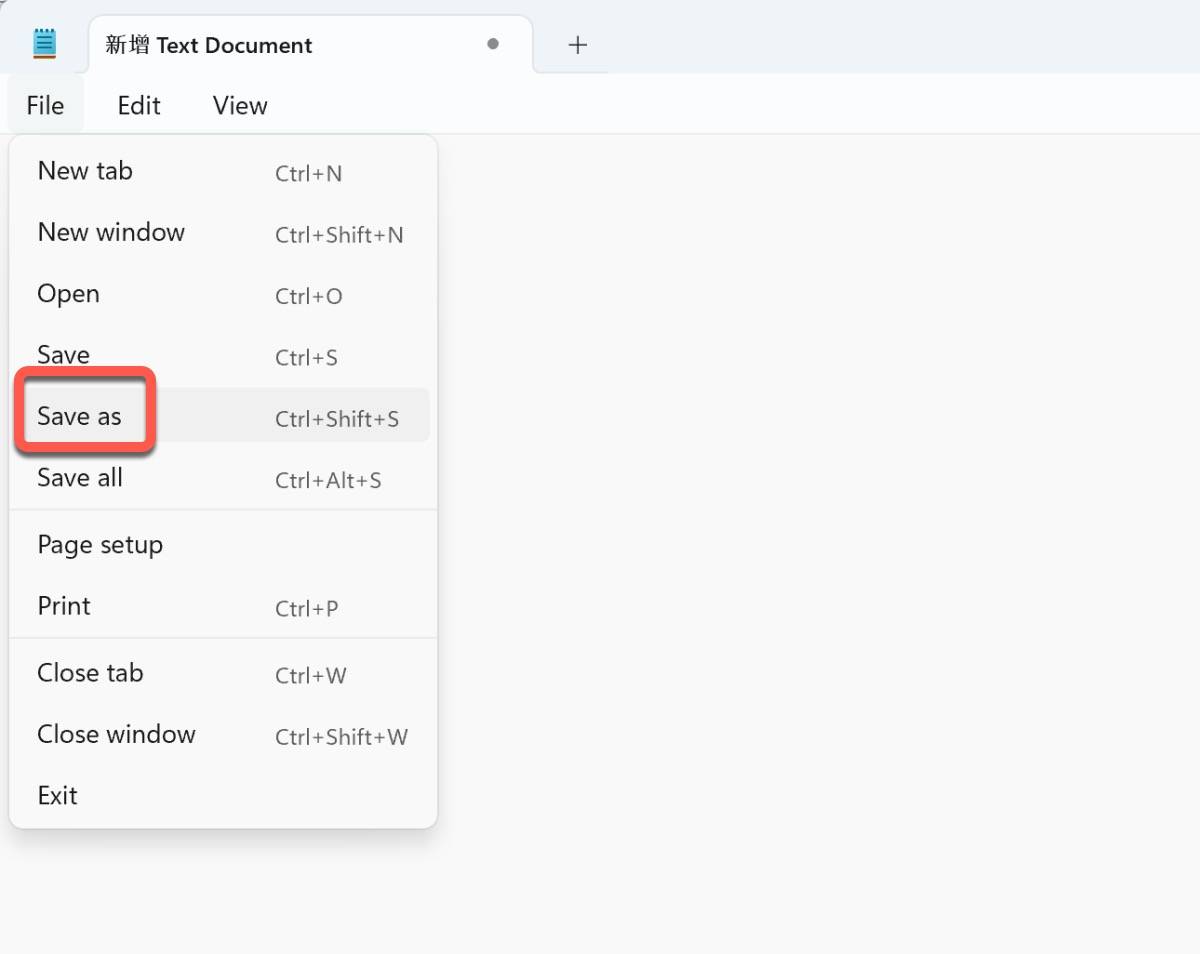Open the File menu

(45, 105)
